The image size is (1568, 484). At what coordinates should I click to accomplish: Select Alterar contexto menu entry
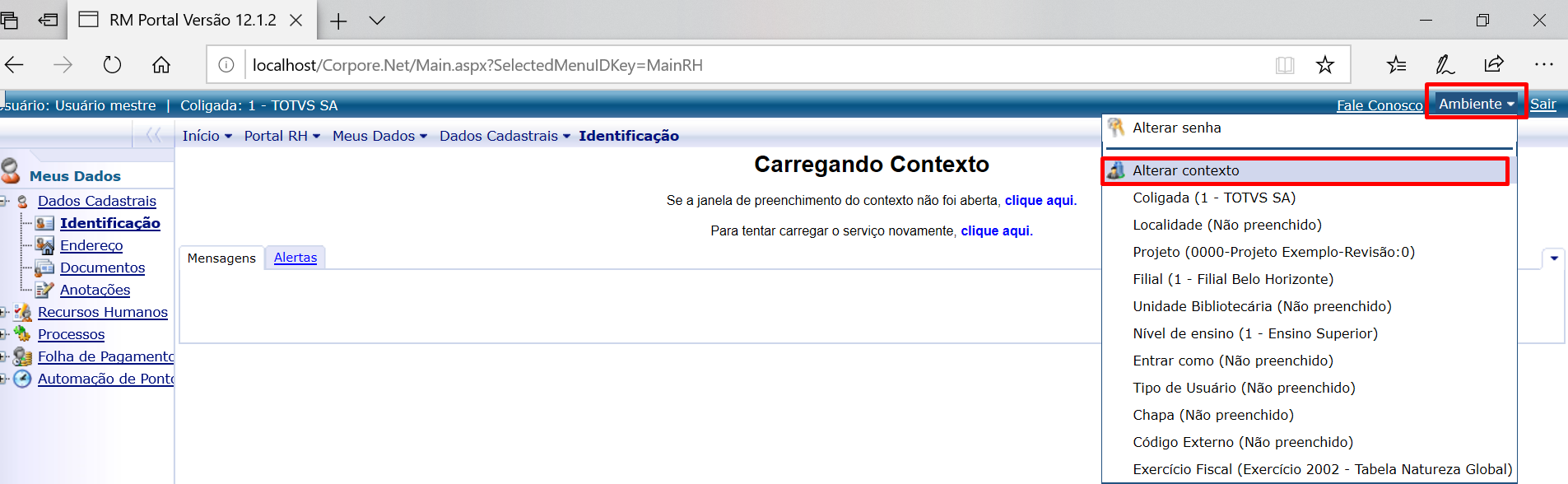click(x=1309, y=170)
